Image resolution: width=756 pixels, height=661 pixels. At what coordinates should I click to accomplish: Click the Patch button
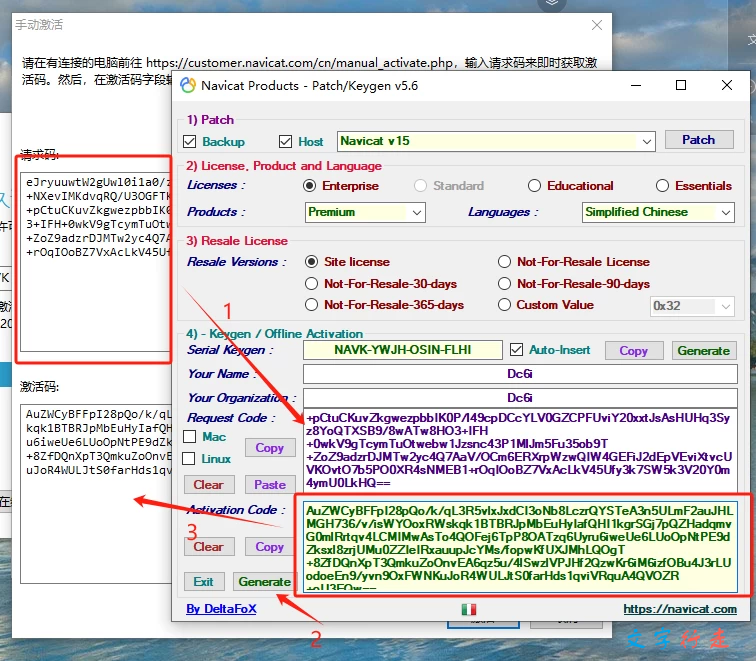(699, 140)
